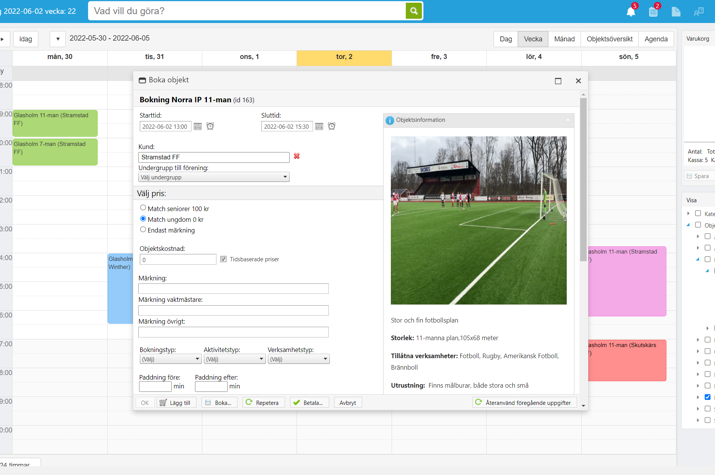Maximize the Boka objekt dialog
Image resolution: width=715 pixels, height=475 pixels.
pos(558,81)
